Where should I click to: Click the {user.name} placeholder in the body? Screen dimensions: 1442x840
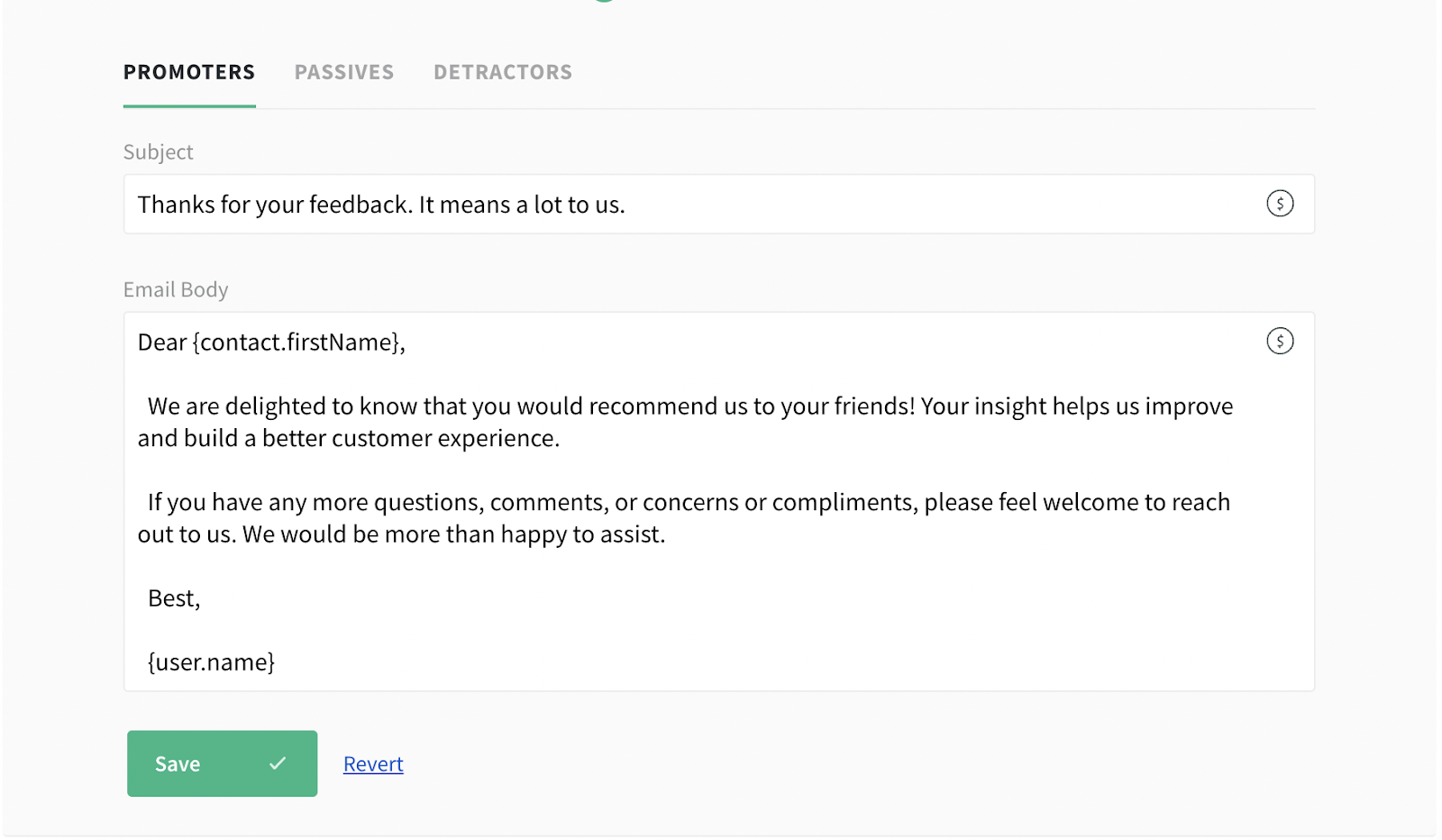pyautogui.click(x=212, y=662)
